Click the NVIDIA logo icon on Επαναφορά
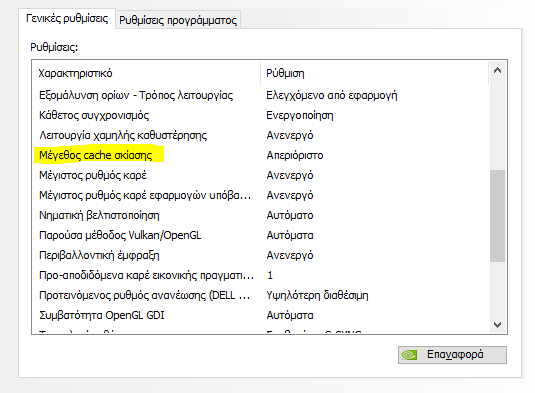Image resolution: width=535 pixels, height=393 pixels. (x=409, y=355)
